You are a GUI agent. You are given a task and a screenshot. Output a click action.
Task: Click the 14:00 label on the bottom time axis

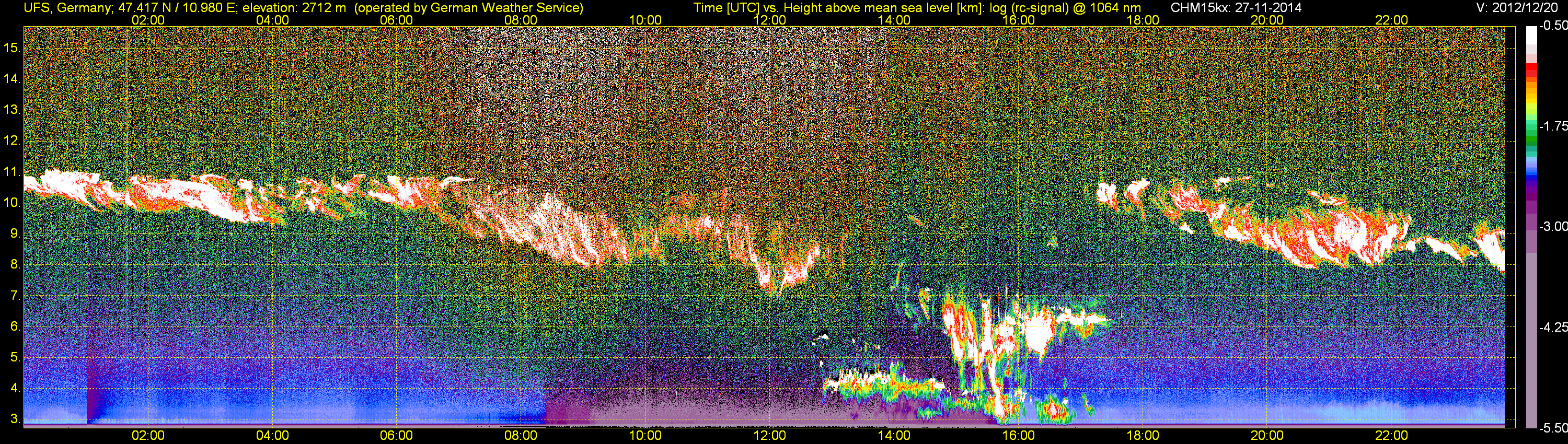point(894,436)
